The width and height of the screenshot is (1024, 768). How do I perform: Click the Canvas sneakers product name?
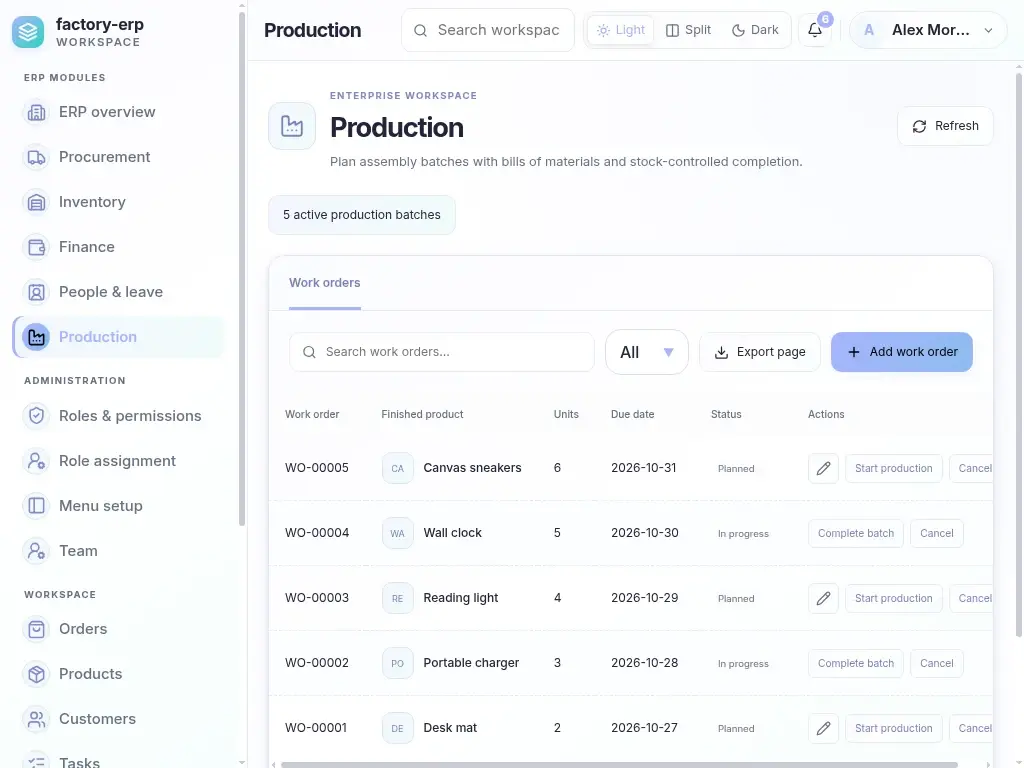click(472, 468)
